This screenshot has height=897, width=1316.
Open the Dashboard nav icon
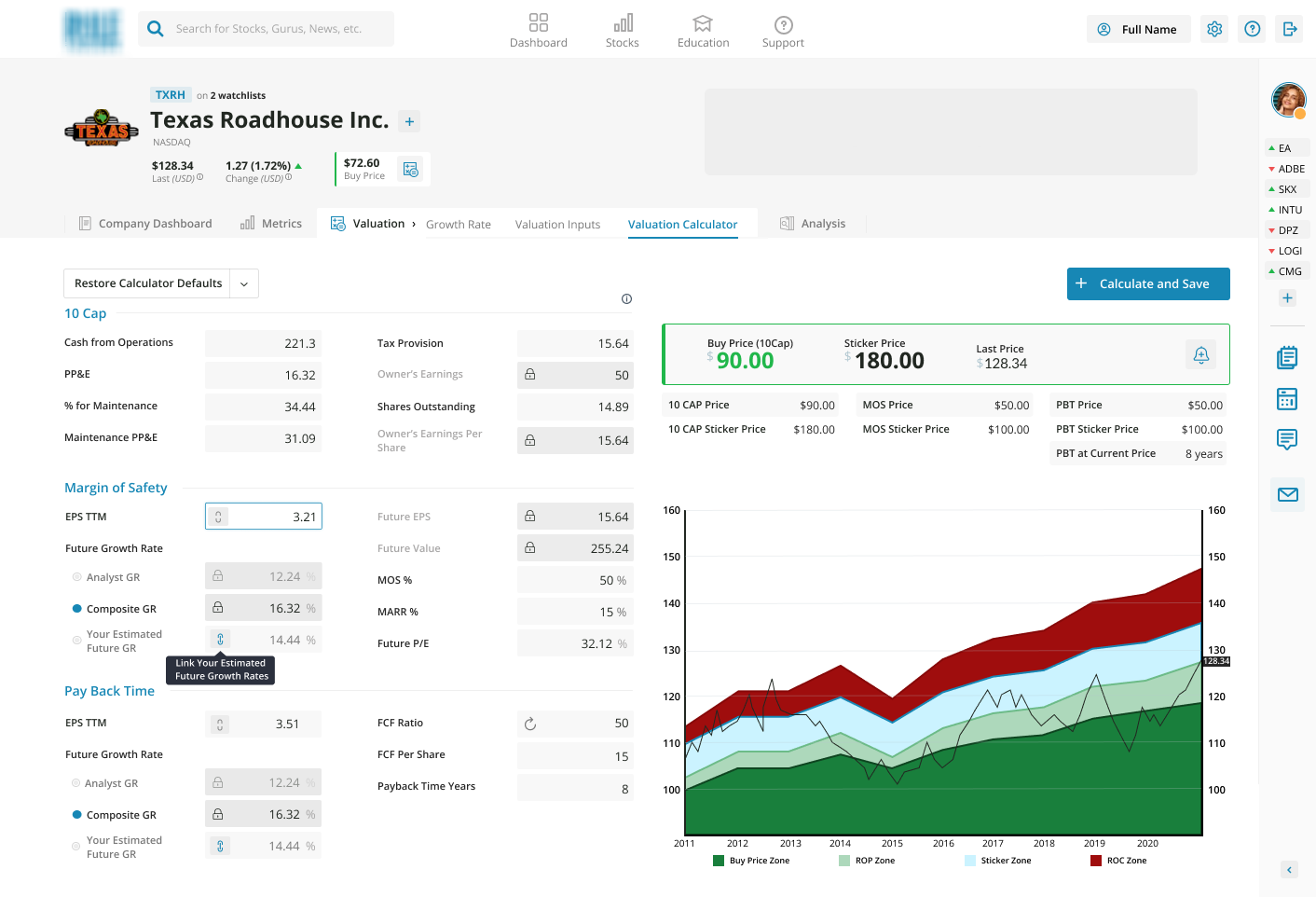coord(539,22)
